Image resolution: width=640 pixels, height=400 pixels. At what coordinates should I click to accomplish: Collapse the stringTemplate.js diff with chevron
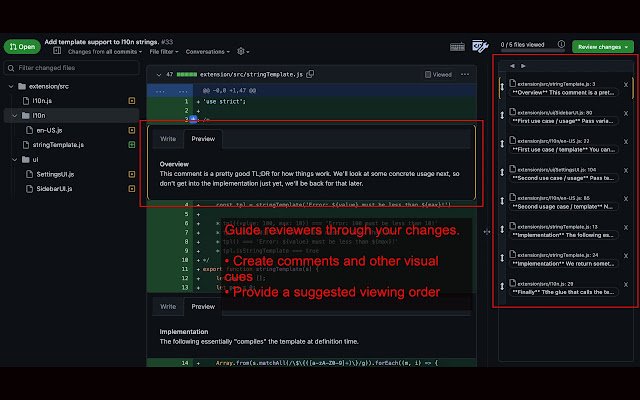coord(159,75)
